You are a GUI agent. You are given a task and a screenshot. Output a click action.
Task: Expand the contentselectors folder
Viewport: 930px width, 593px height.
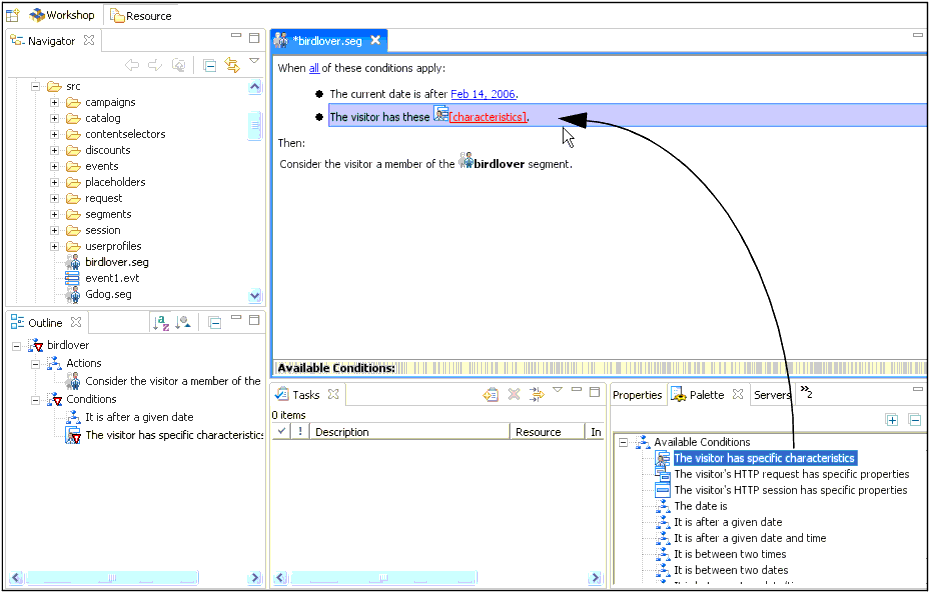[55, 135]
